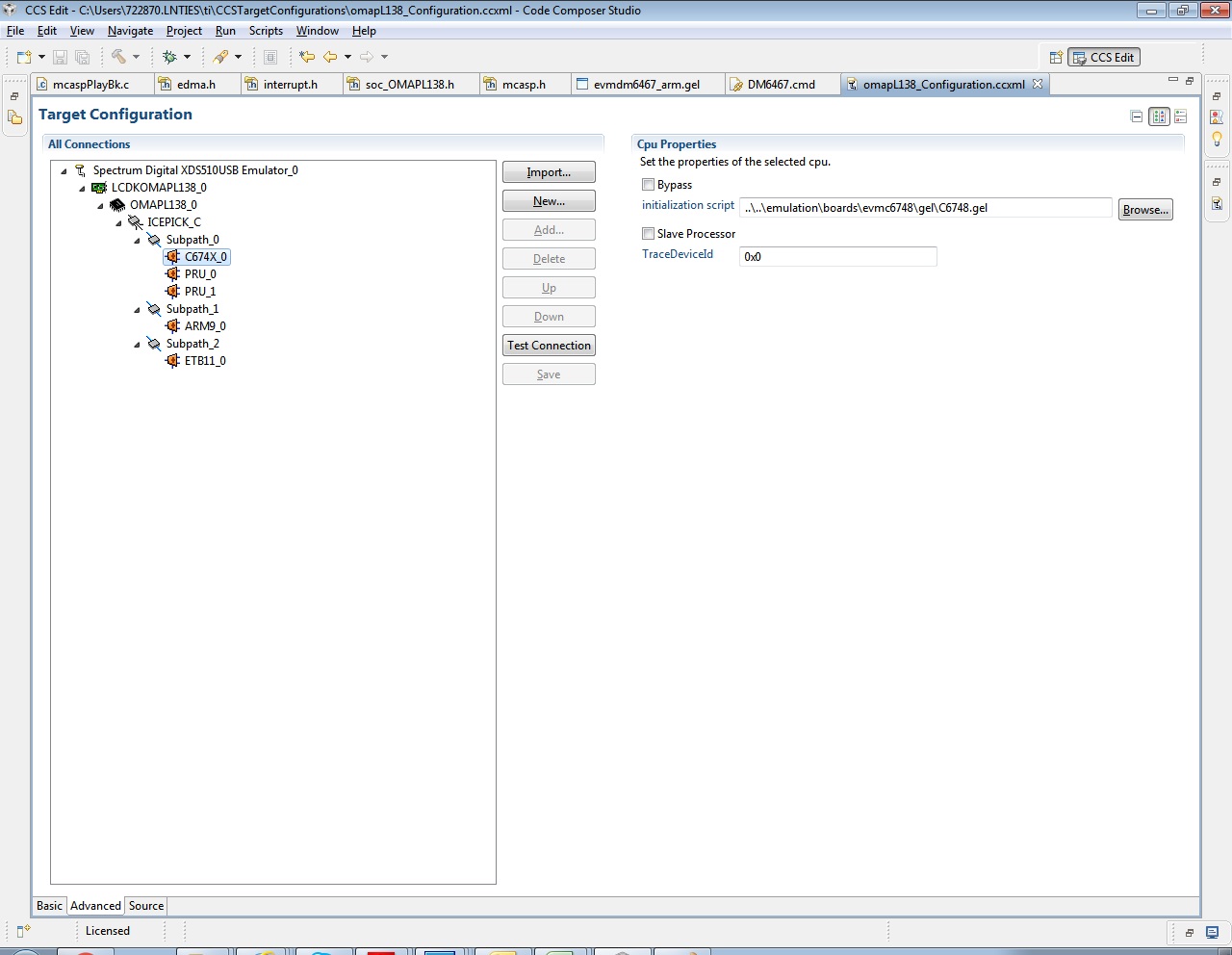Switch to the Source tab

point(146,906)
